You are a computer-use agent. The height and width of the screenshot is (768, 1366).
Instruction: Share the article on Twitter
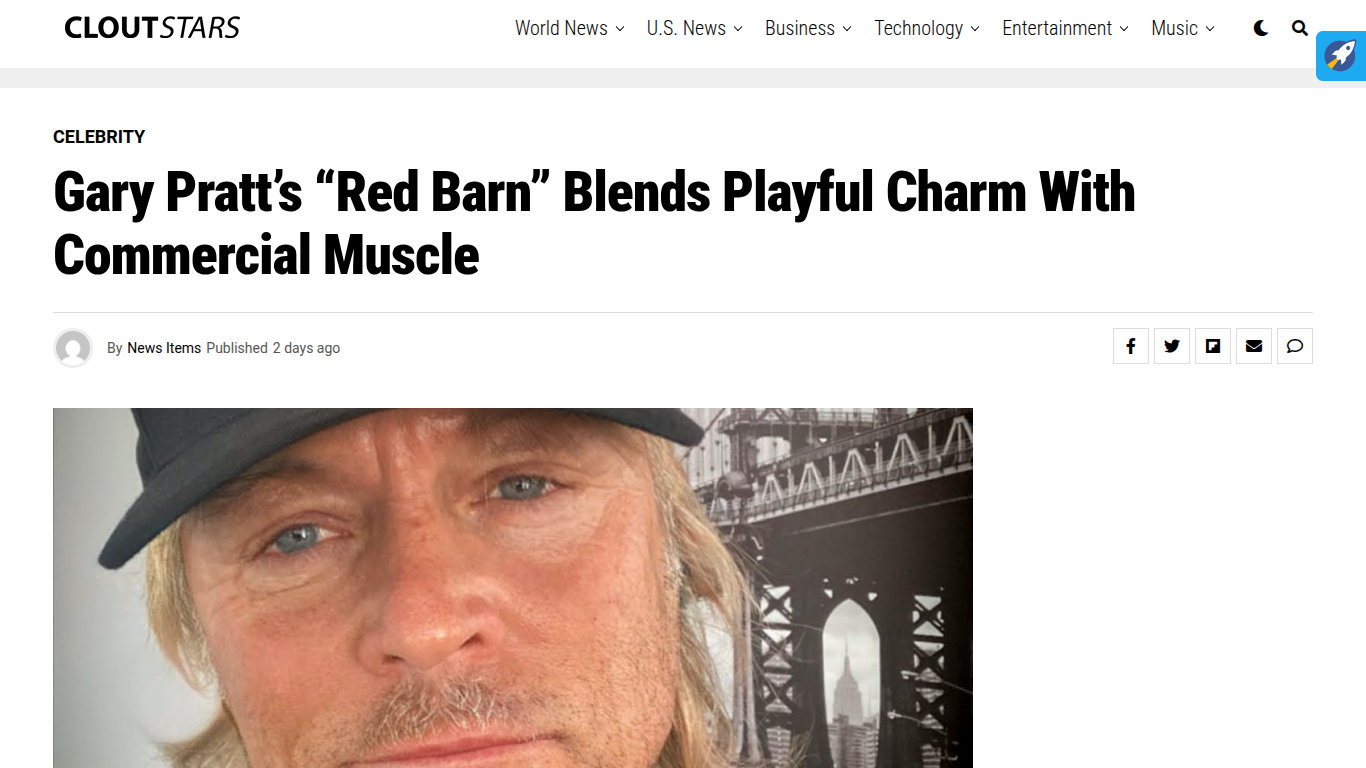(x=1172, y=346)
